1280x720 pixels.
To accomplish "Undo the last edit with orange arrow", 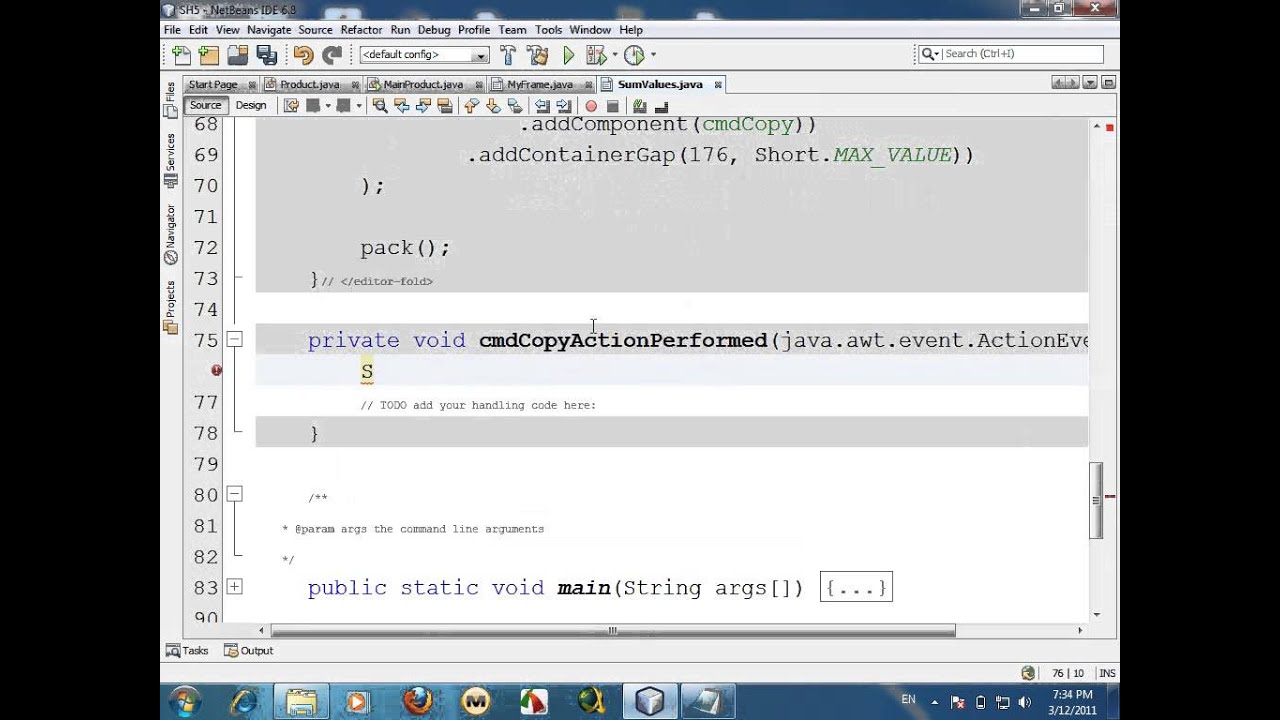I will click(x=303, y=55).
